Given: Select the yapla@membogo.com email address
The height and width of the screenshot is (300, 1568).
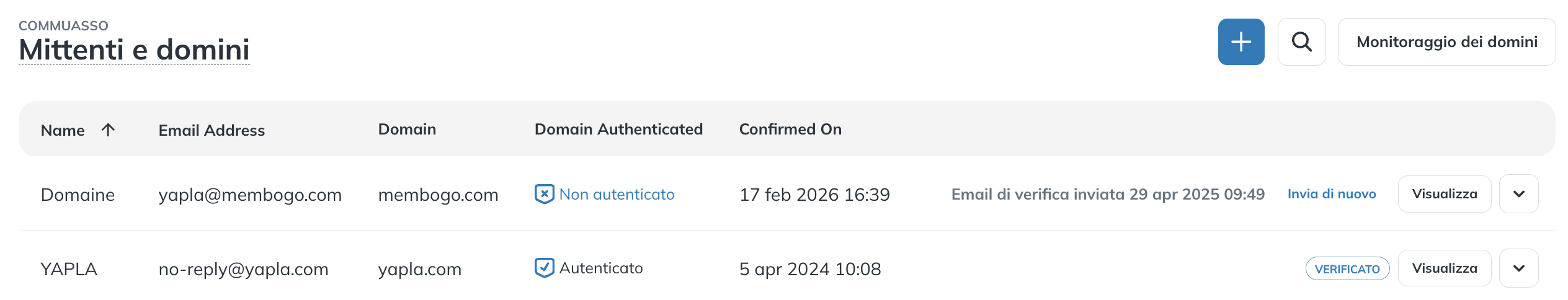Looking at the screenshot, I should tap(250, 195).
